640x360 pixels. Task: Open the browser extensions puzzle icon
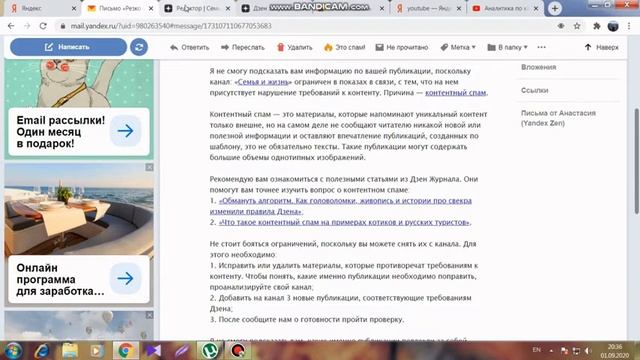[x=596, y=26]
